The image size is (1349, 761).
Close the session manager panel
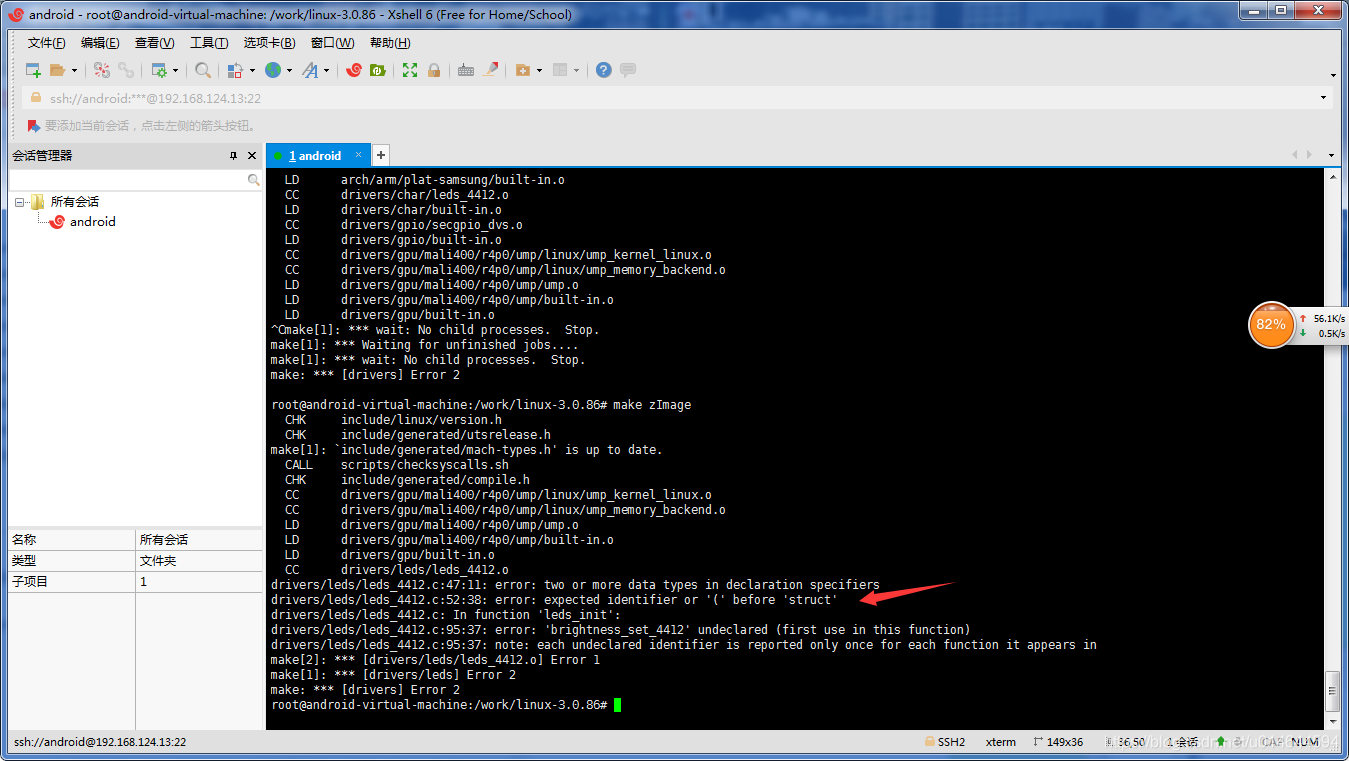pos(252,156)
